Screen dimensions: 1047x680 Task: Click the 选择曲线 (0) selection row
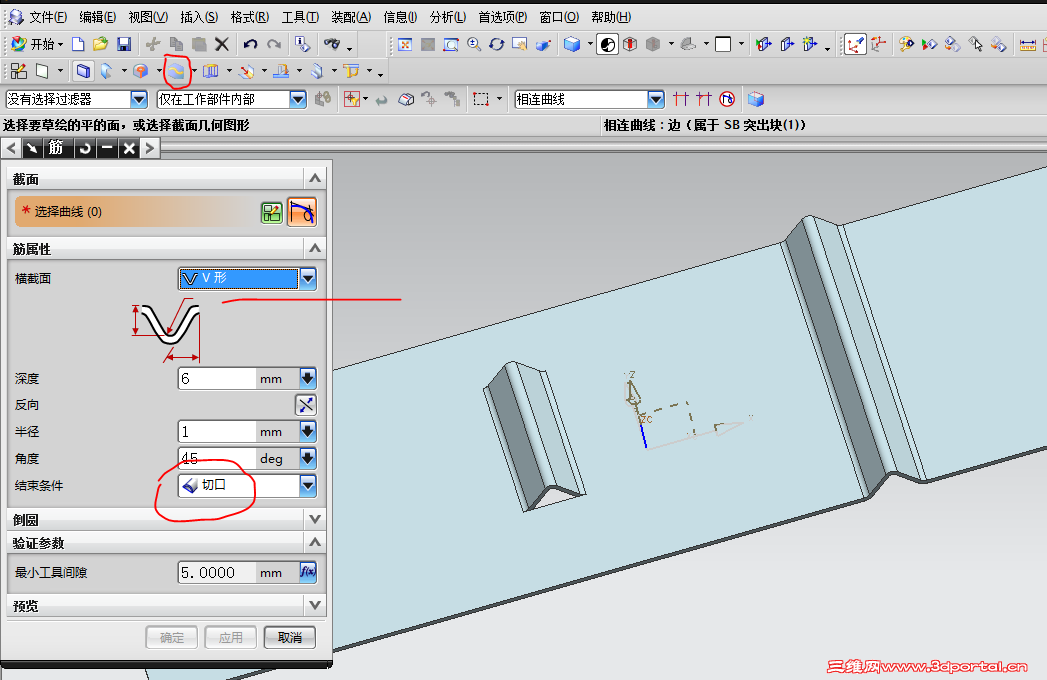(136, 212)
